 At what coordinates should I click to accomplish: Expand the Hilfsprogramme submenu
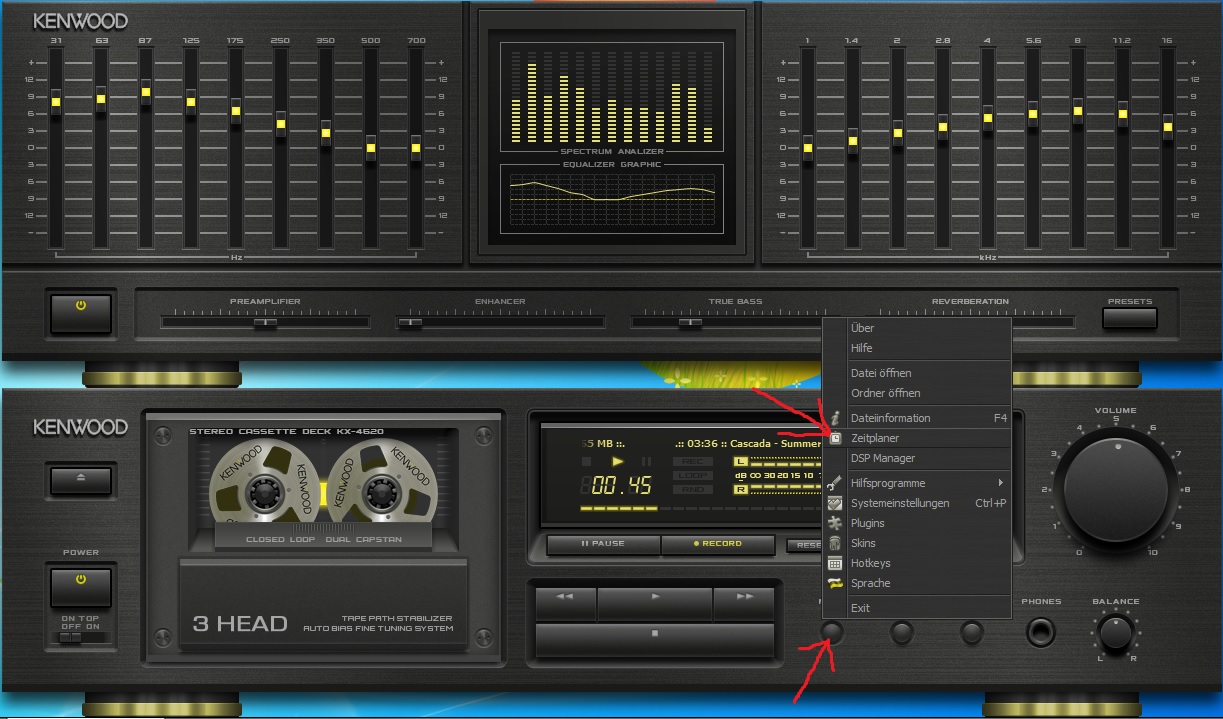[x=916, y=483]
